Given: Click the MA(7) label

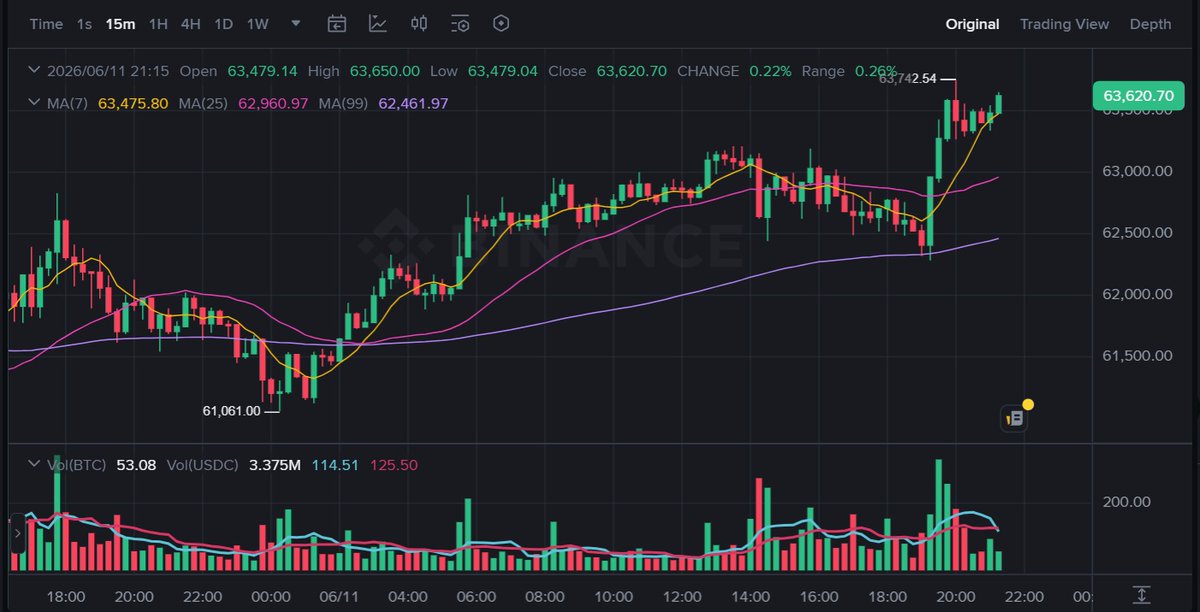Looking at the screenshot, I should 67,103.
